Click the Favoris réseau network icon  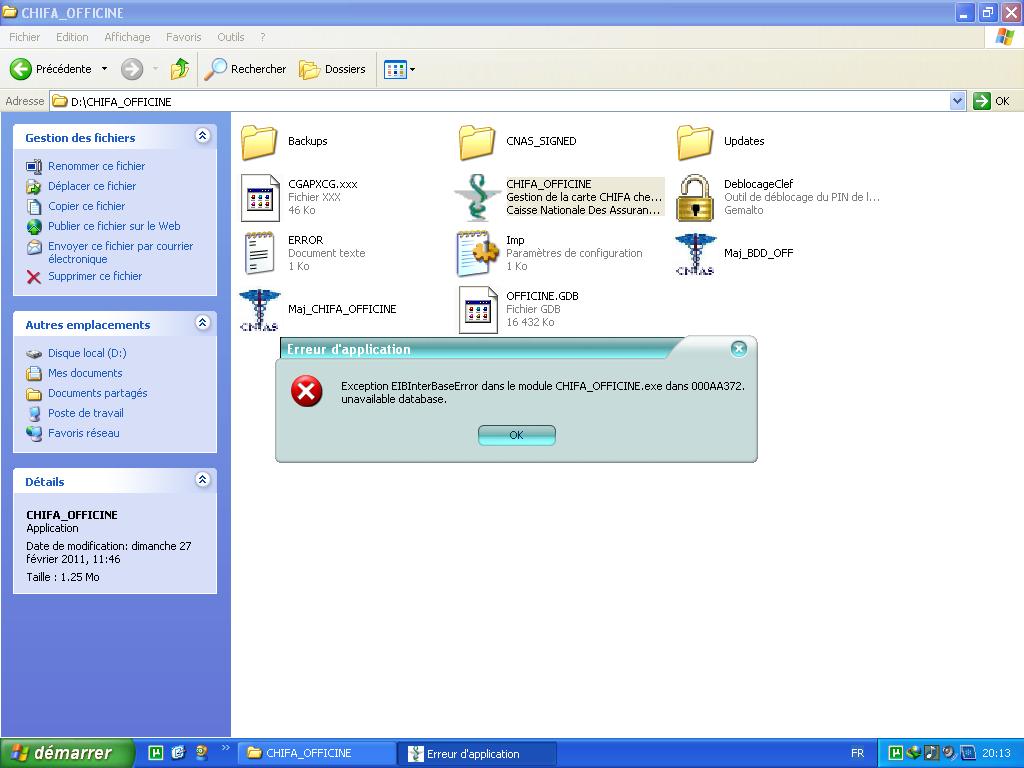pos(34,433)
